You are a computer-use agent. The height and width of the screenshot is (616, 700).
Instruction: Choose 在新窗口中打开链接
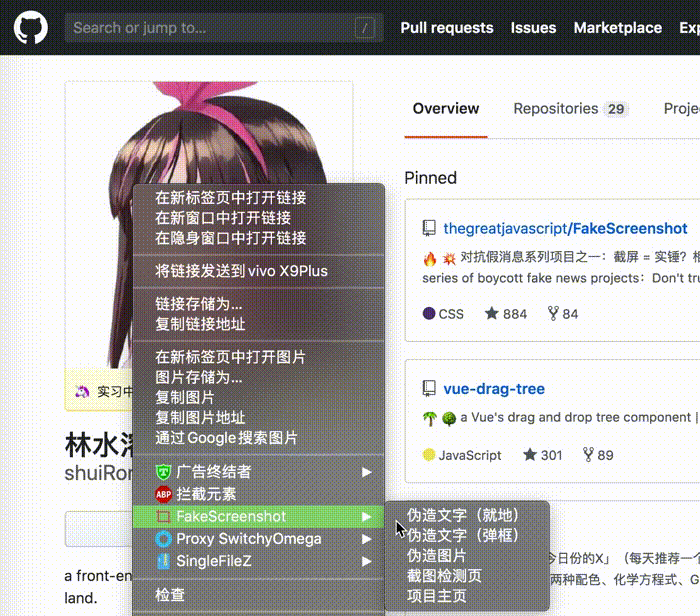[x=259, y=218]
